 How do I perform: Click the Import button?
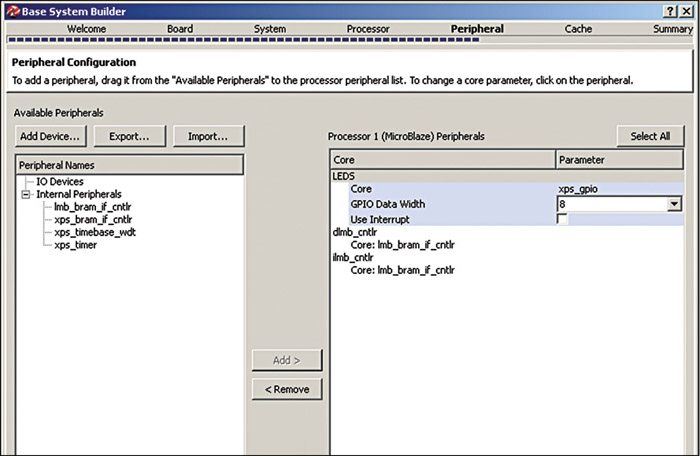[x=208, y=136]
